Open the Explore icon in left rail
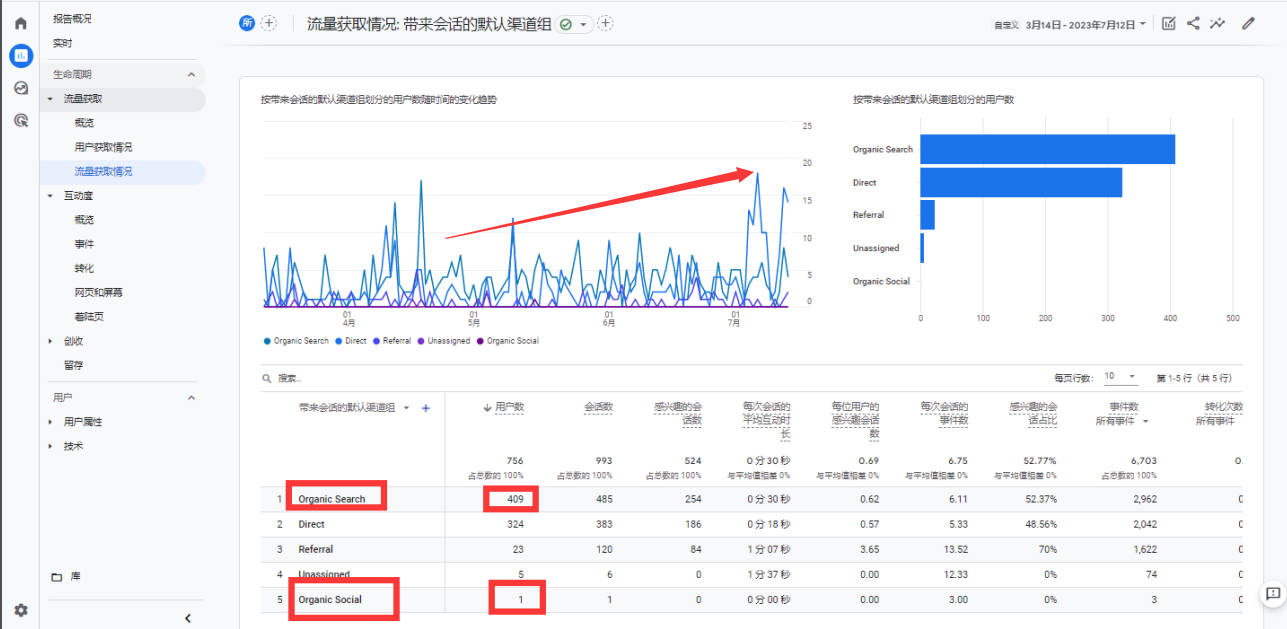The width and height of the screenshot is (1287, 629). tap(20, 88)
